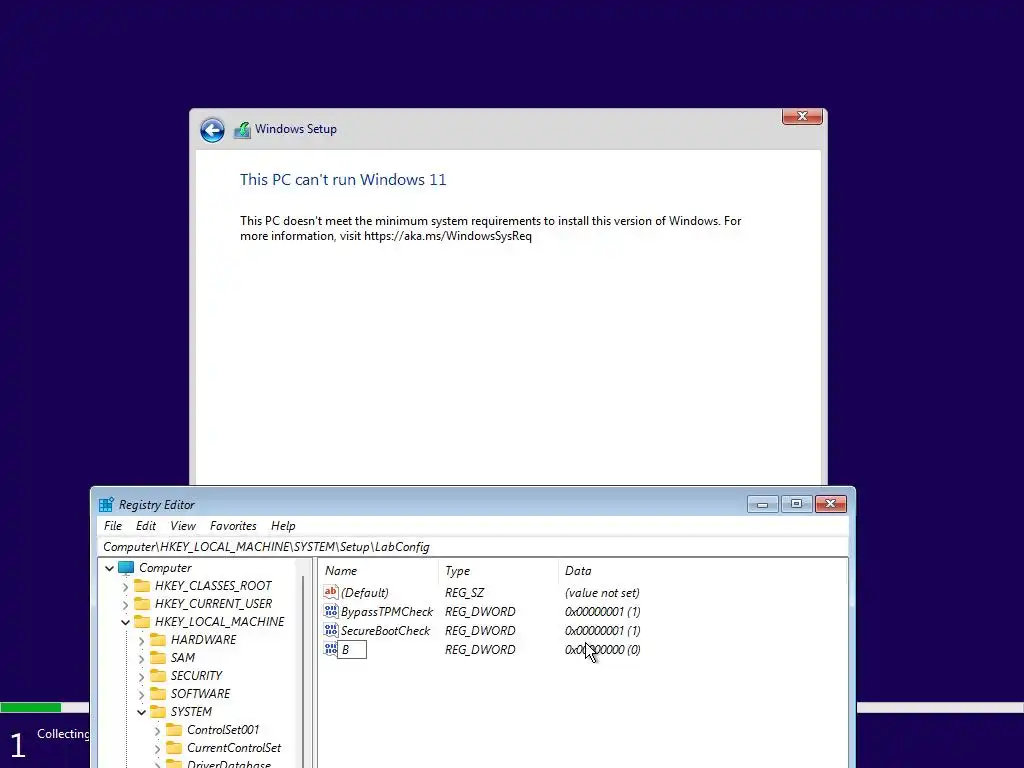Screen dimensions: 1024x768
Task: Expand the SECURITY key
Action: click(x=141, y=677)
